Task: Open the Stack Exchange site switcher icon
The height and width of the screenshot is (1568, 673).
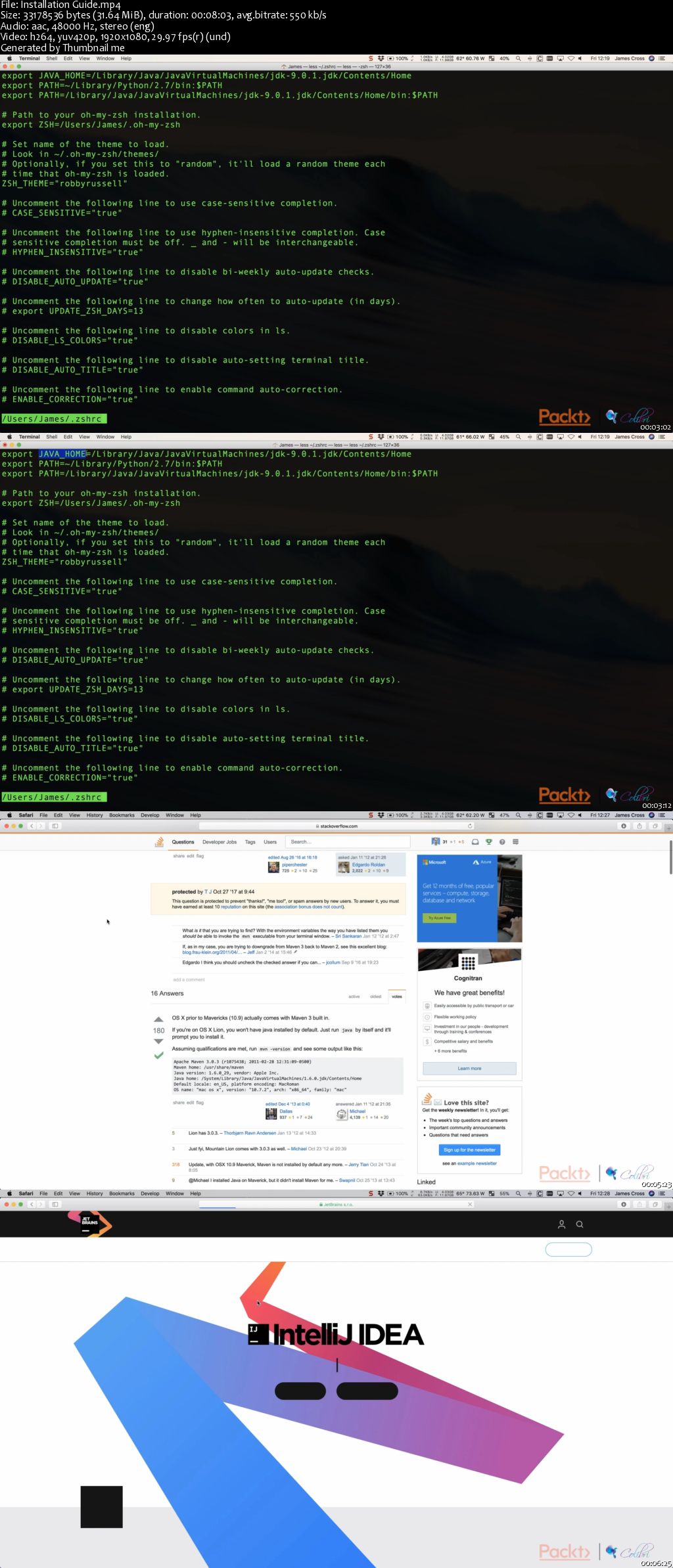Action: click(515, 841)
